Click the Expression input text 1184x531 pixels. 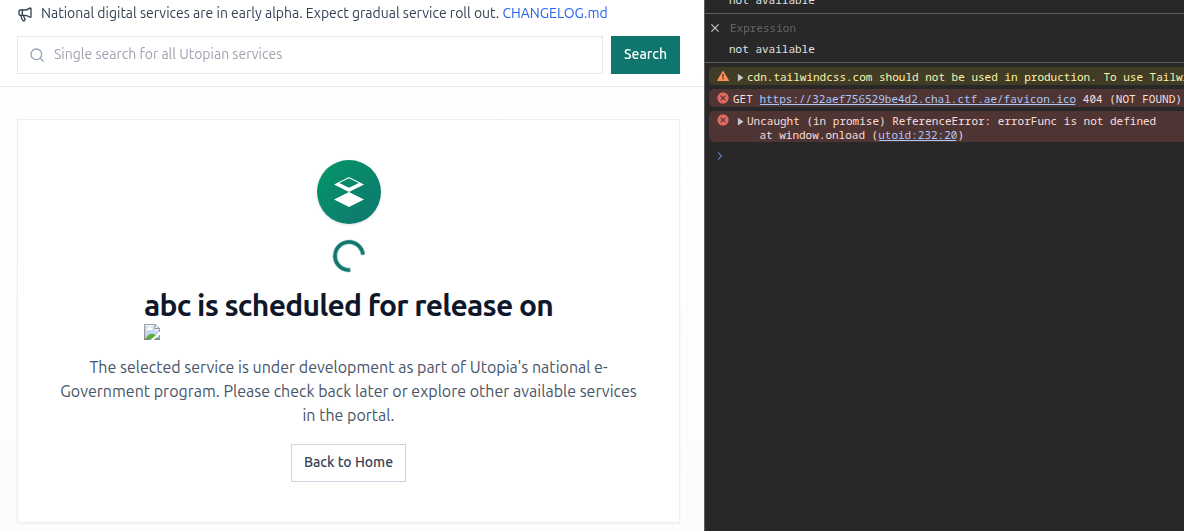click(x=763, y=28)
